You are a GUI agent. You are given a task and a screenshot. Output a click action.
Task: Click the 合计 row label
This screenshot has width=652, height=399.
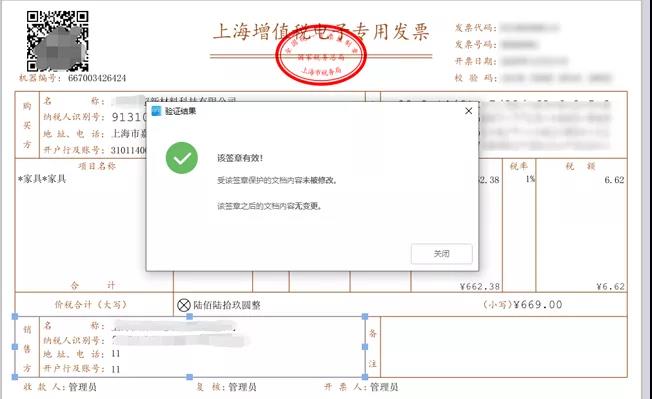pyautogui.click(x=93, y=286)
